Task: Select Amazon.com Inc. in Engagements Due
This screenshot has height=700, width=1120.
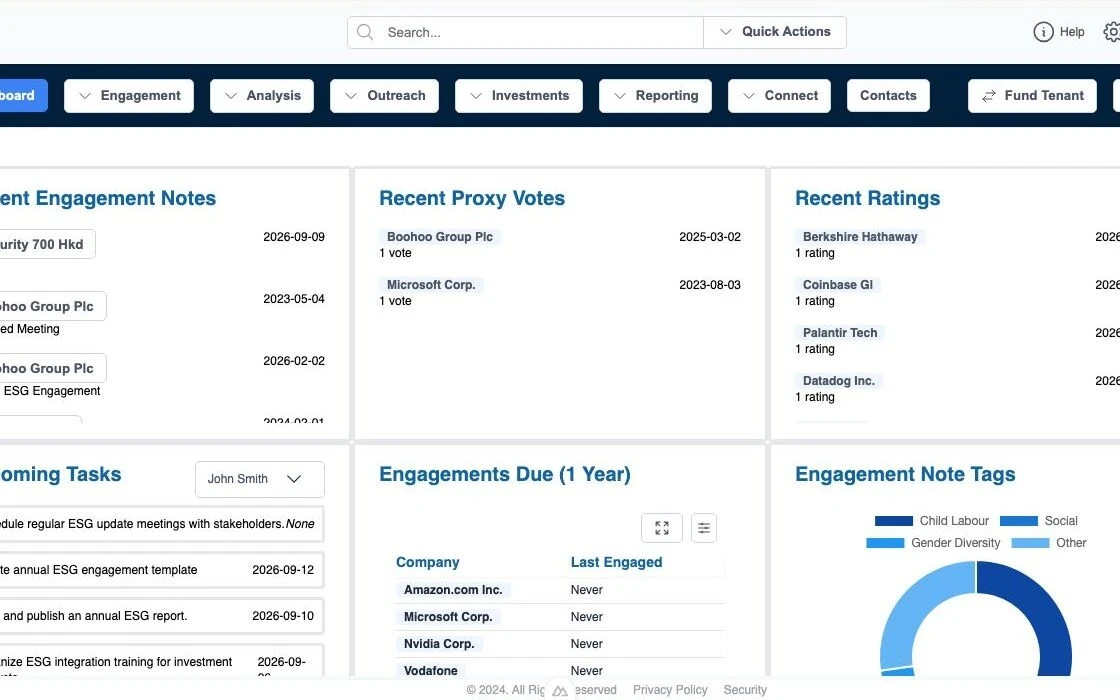Action: [x=453, y=590]
